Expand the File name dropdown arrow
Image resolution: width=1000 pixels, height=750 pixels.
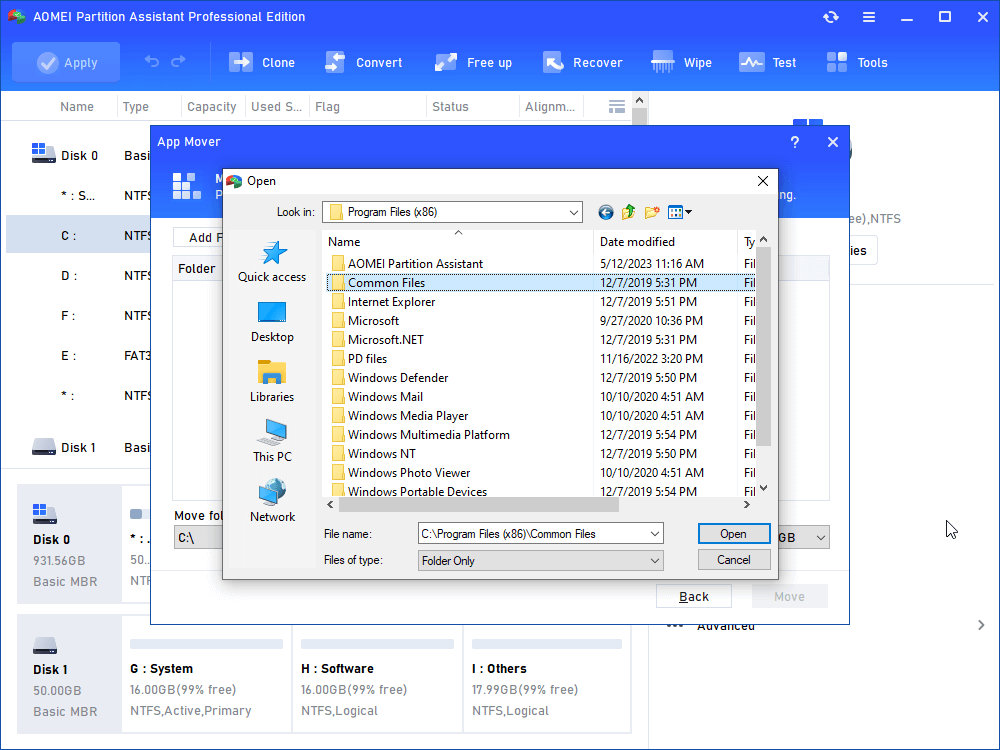tap(655, 534)
